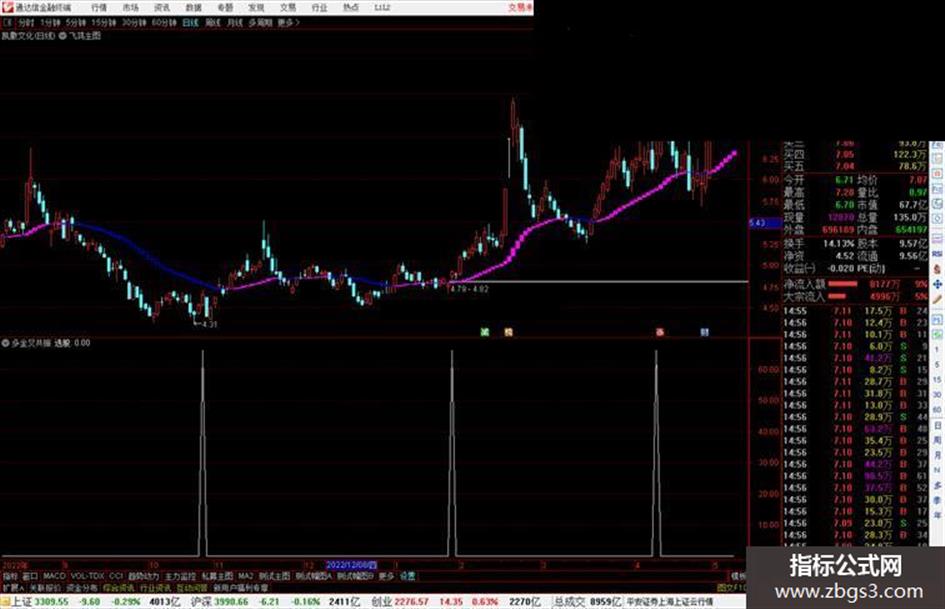Image resolution: width=945 pixels, height=609 pixels.
Task: Click 平安证券上海上证云行情 server status
Action: (670, 602)
